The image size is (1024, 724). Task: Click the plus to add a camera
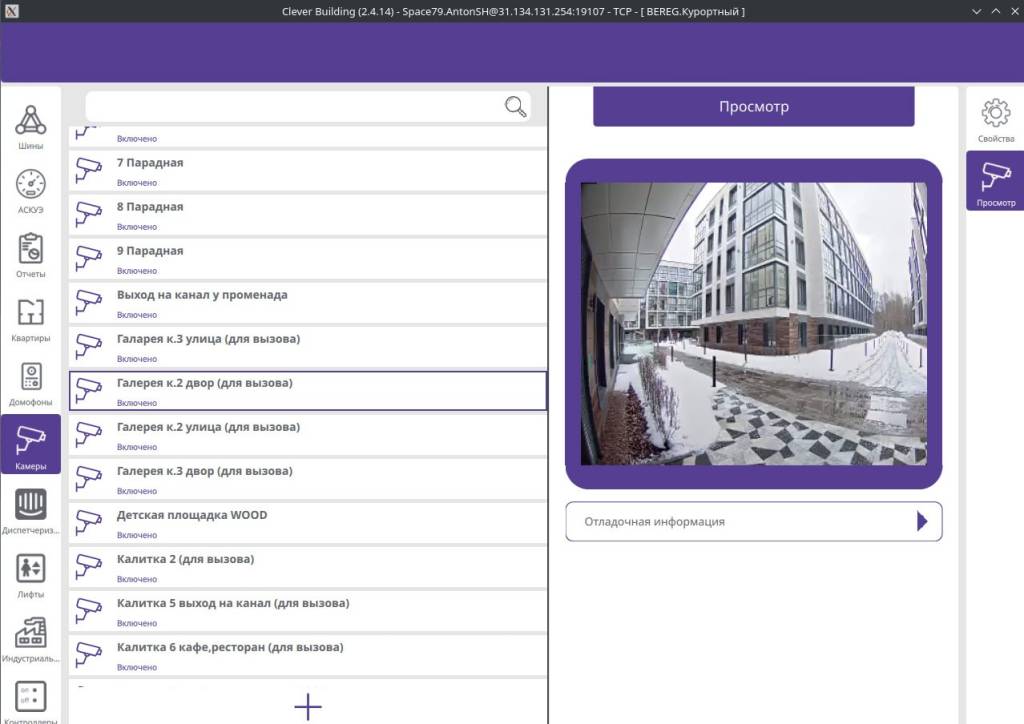click(x=307, y=707)
